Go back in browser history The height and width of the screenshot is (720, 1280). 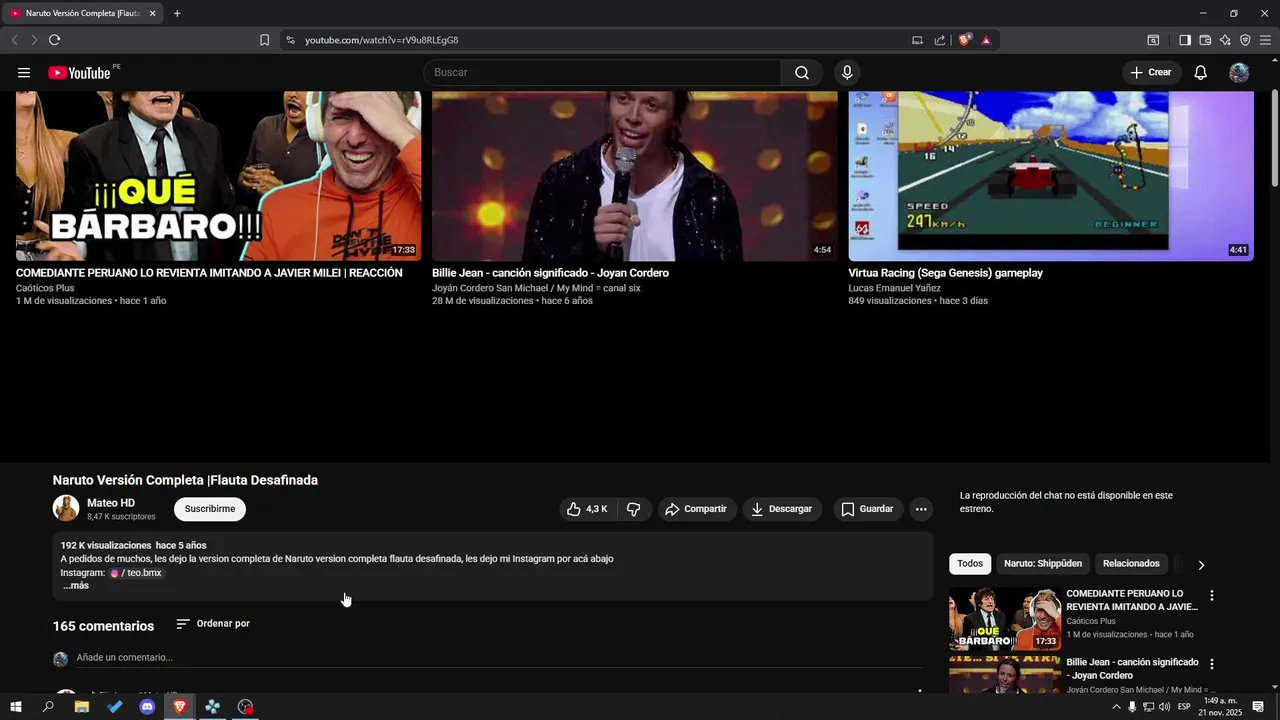point(14,40)
